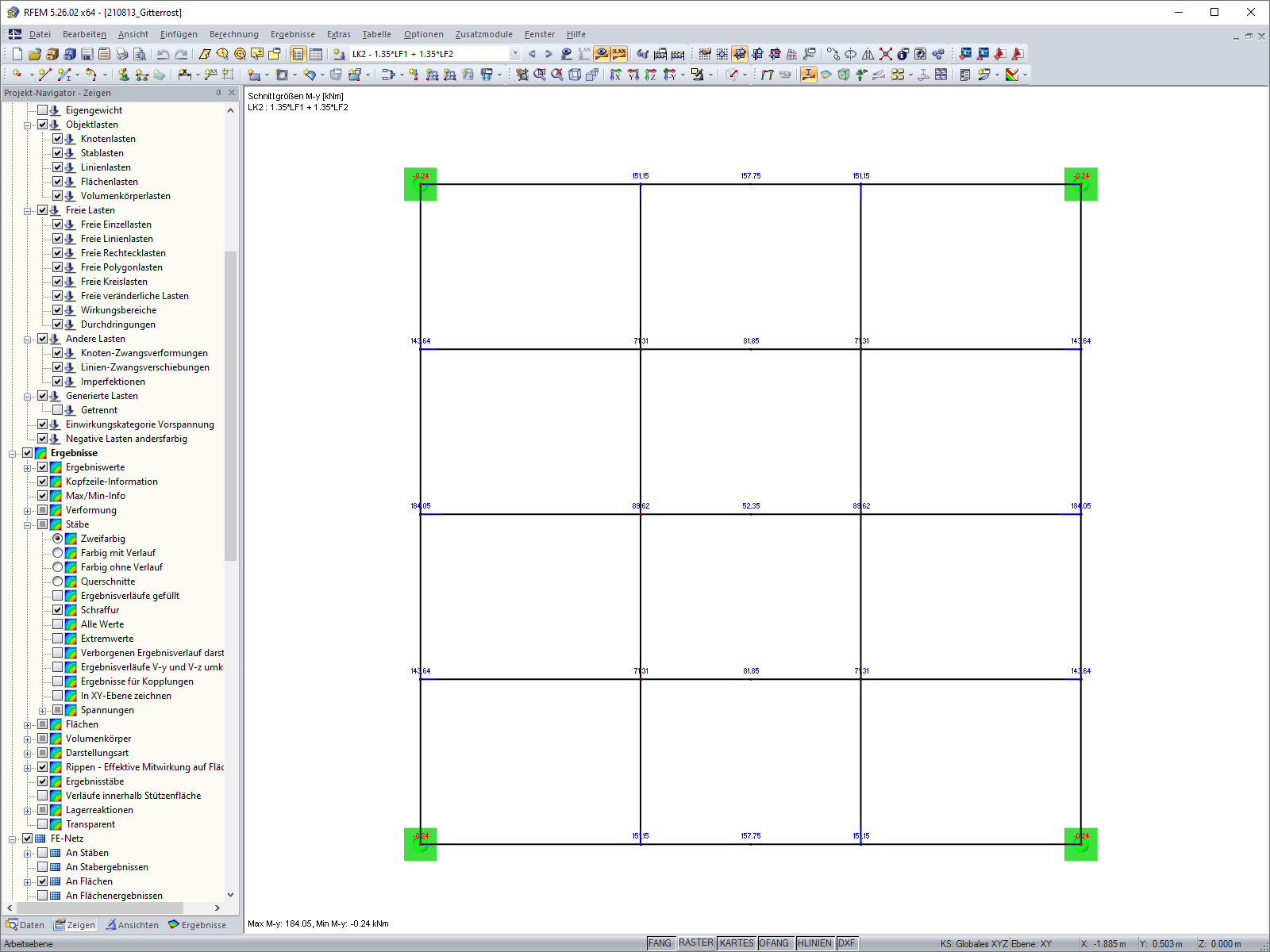Uncheck Stablasten checkbox
Image resolution: width=1270 pixels, height=952 pixels.
(58, 153)
